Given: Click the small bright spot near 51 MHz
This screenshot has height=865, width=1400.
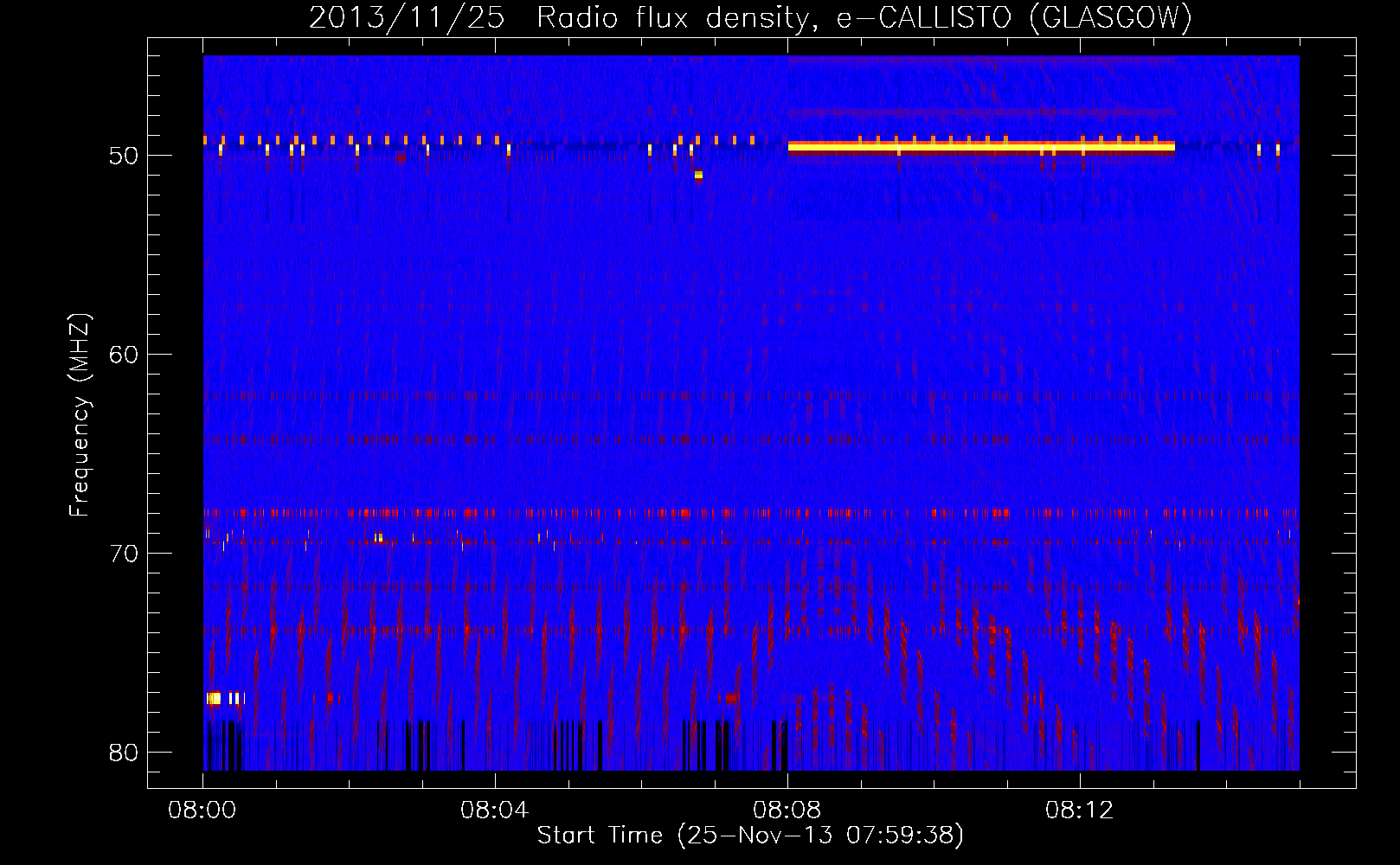Looking at the screenshot, I should coord(698,175).
